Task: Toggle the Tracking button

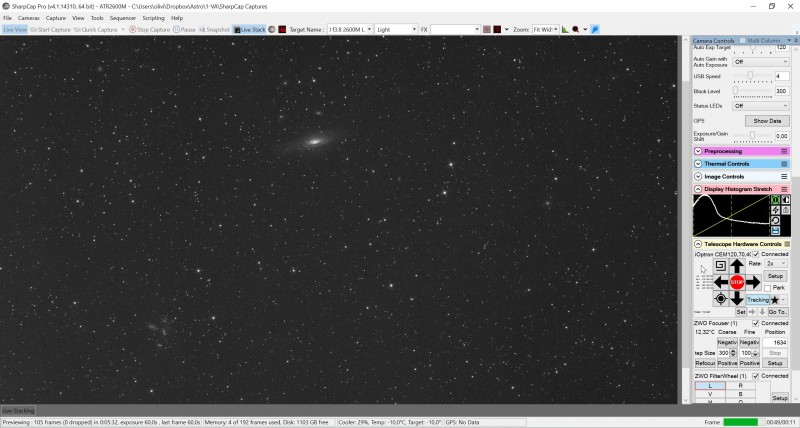Action: point(758,300)
